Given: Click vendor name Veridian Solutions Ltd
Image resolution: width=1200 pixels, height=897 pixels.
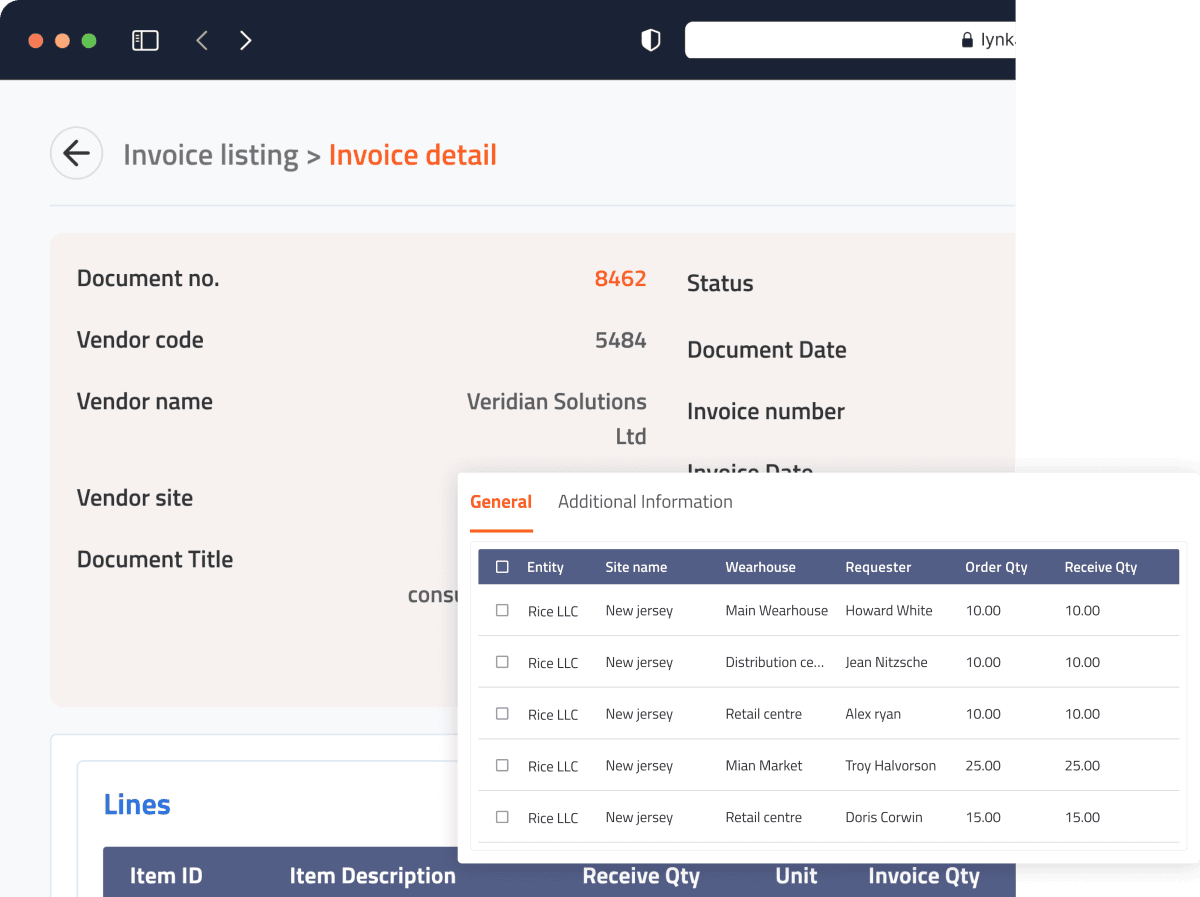Looking at the screenshot, I should (557, 418).
